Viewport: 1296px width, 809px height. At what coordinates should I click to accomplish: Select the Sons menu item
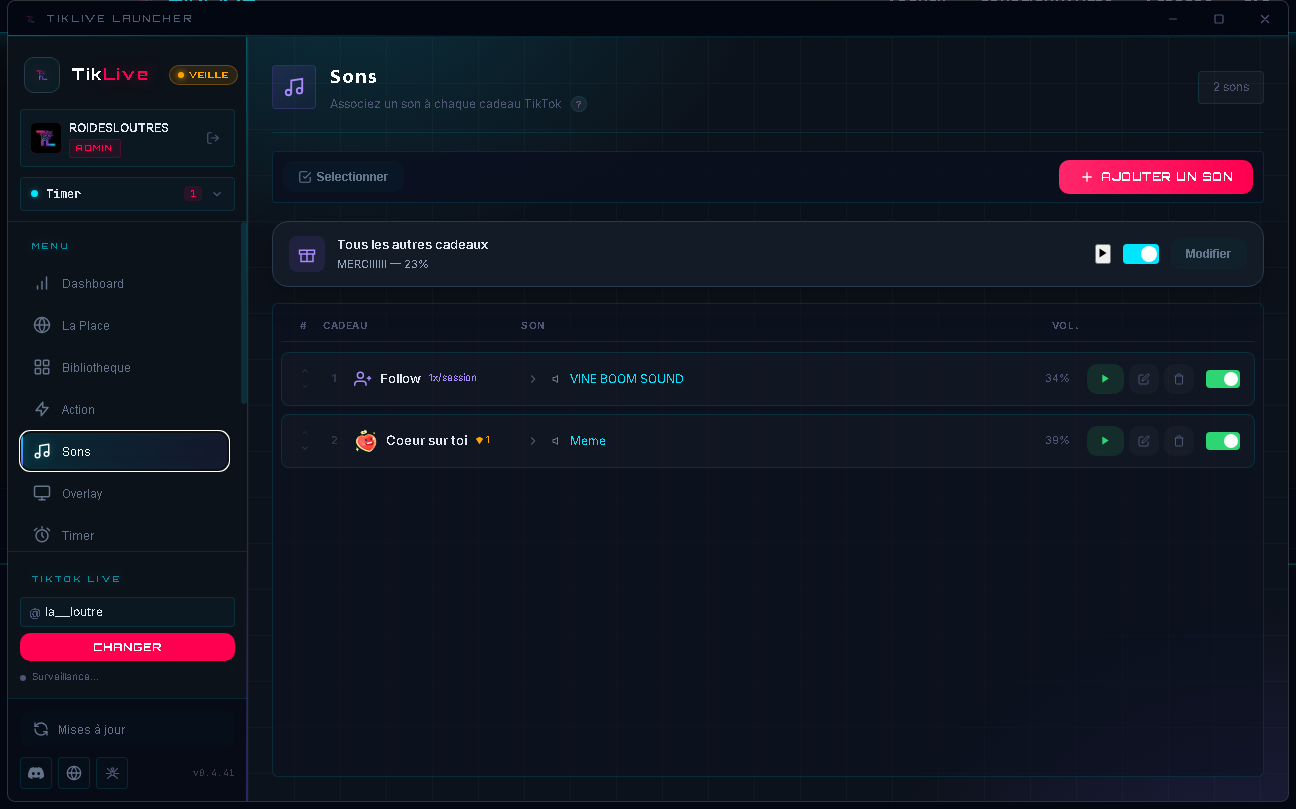coord(125,452)
